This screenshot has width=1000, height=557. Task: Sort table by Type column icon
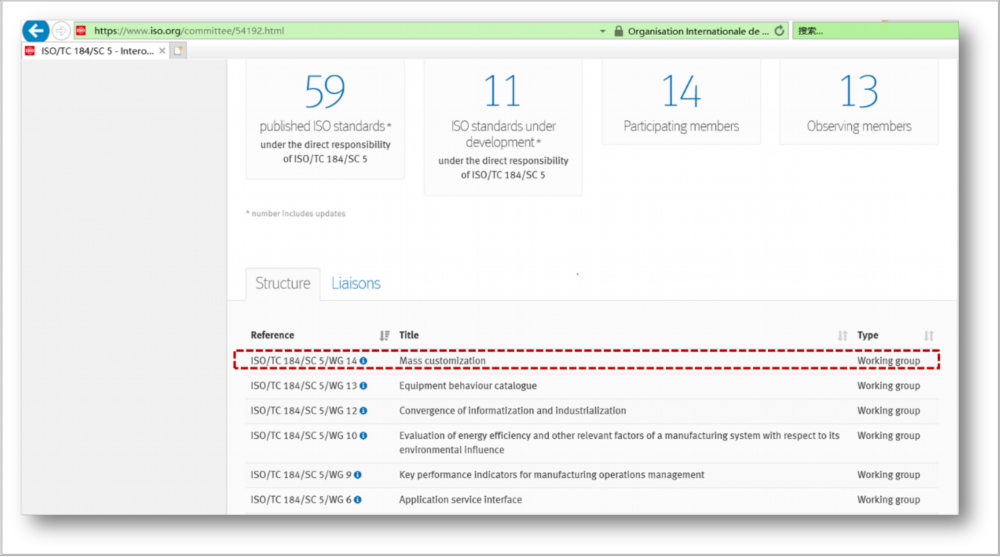coord(929,336)
